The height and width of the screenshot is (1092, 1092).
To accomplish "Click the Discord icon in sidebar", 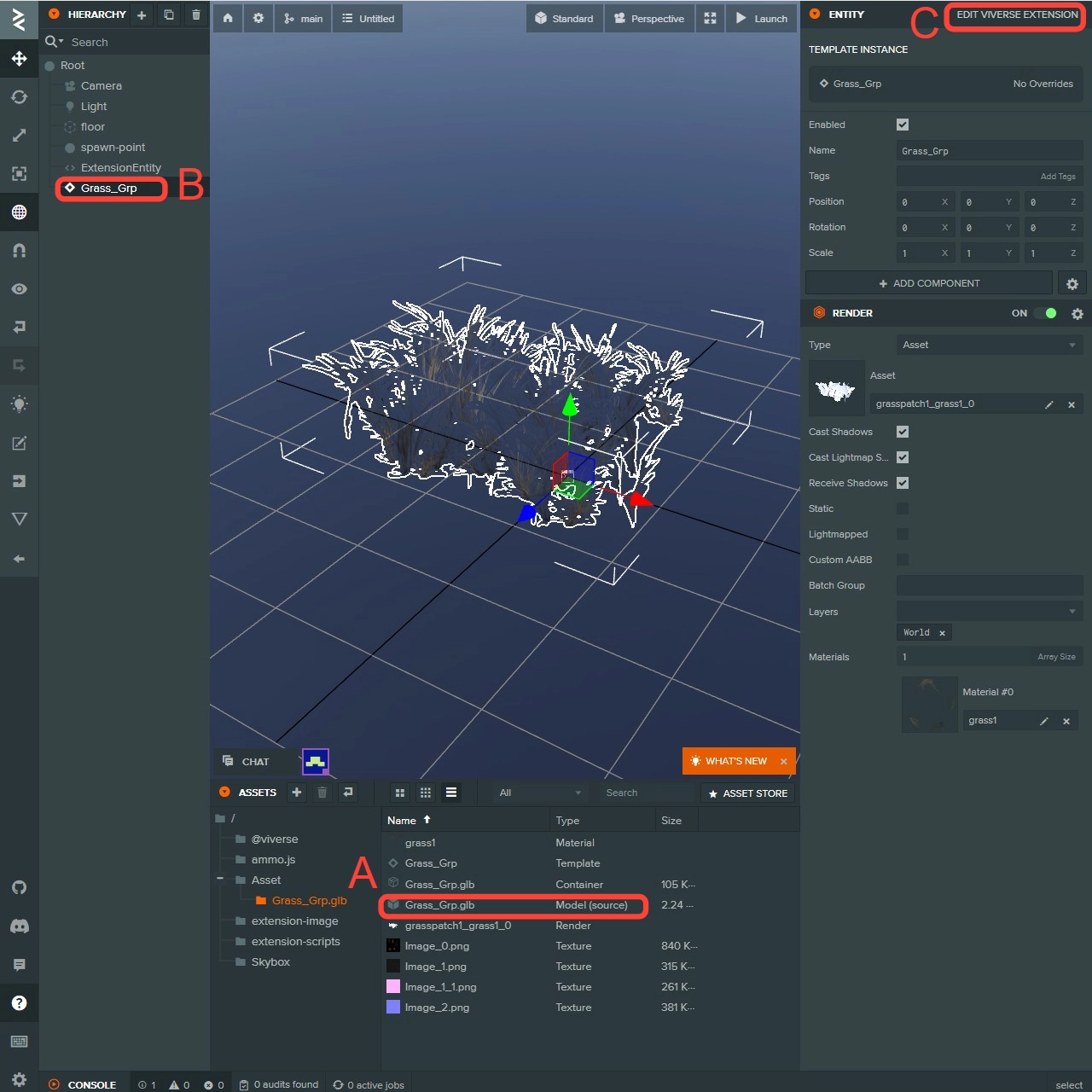I will (x=19, y=926).
